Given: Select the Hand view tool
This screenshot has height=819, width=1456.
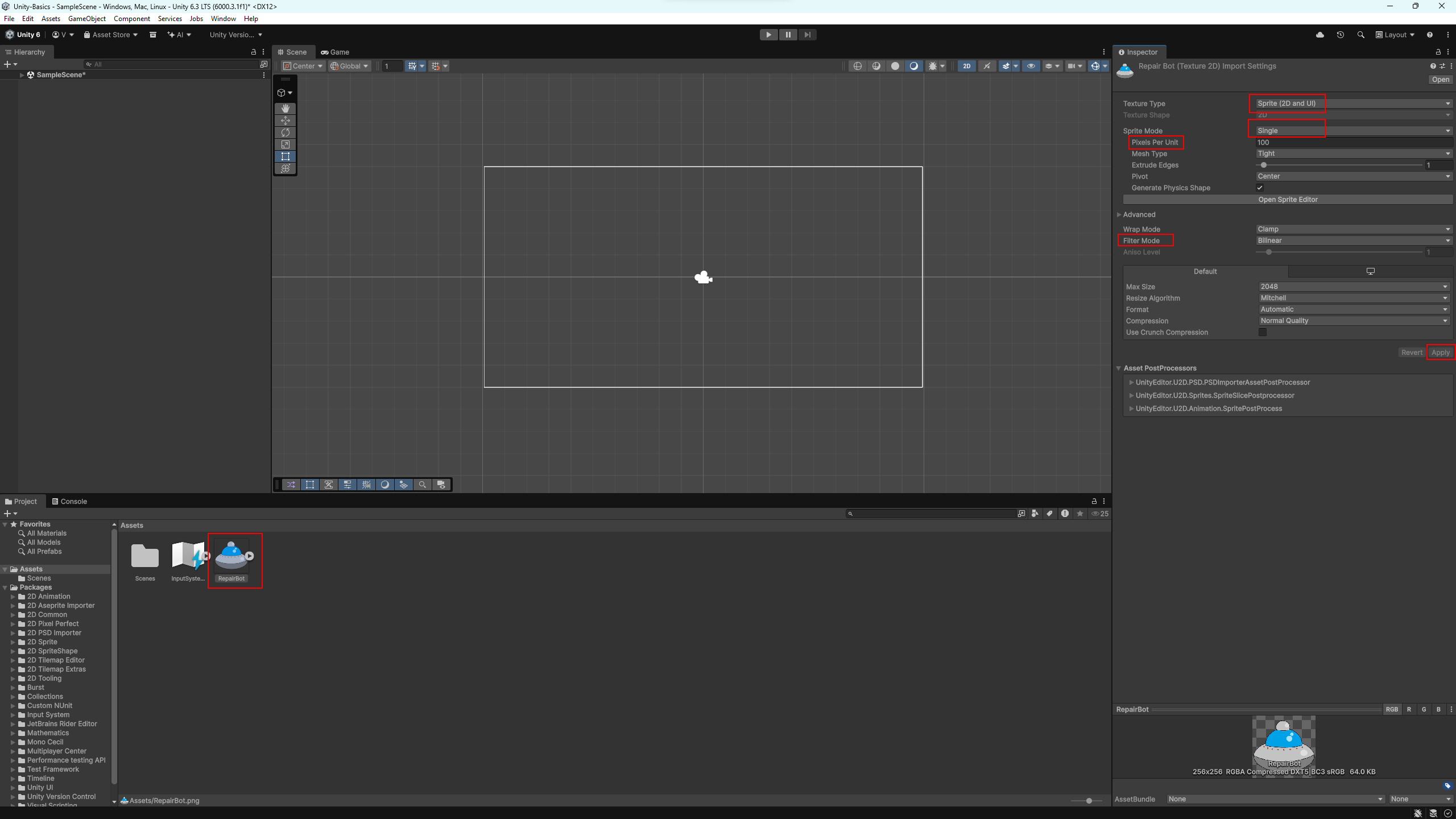Looking at the screenshot, I should pyautogui.click(x=286, y=109).
